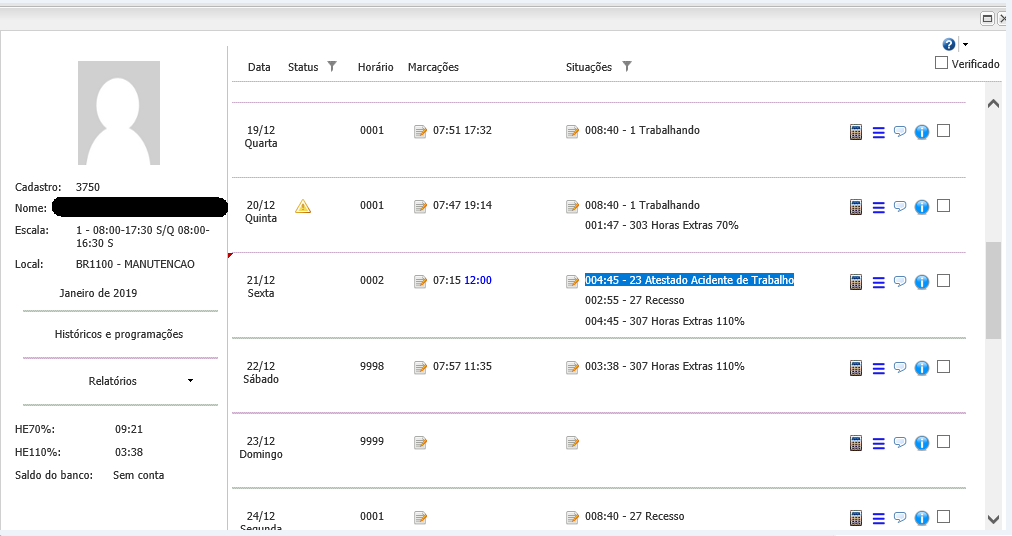
Task: Select the Data column header
Action: pos(259,67)
